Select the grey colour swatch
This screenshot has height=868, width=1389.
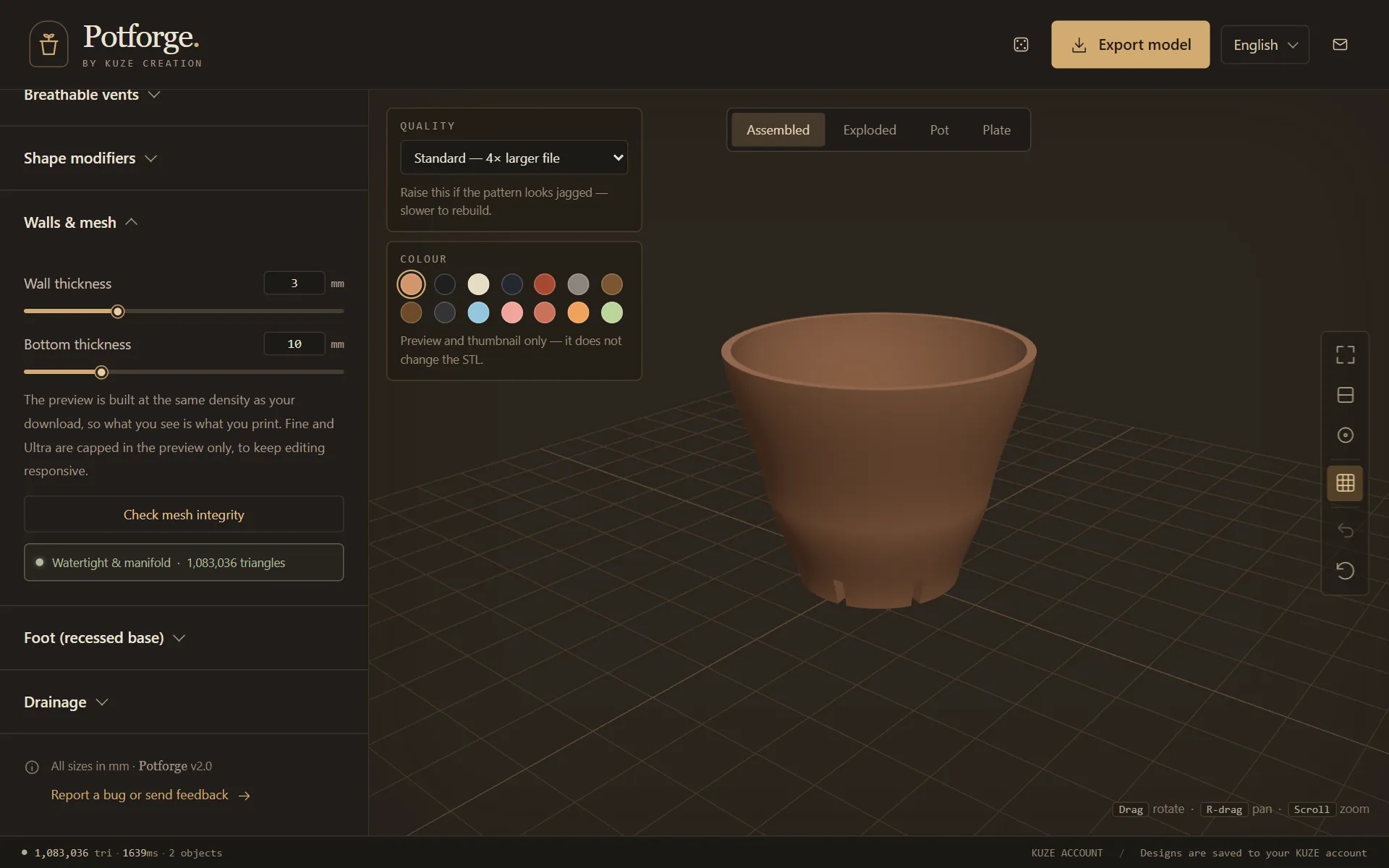pyautogui.click(x=578, y=284)
